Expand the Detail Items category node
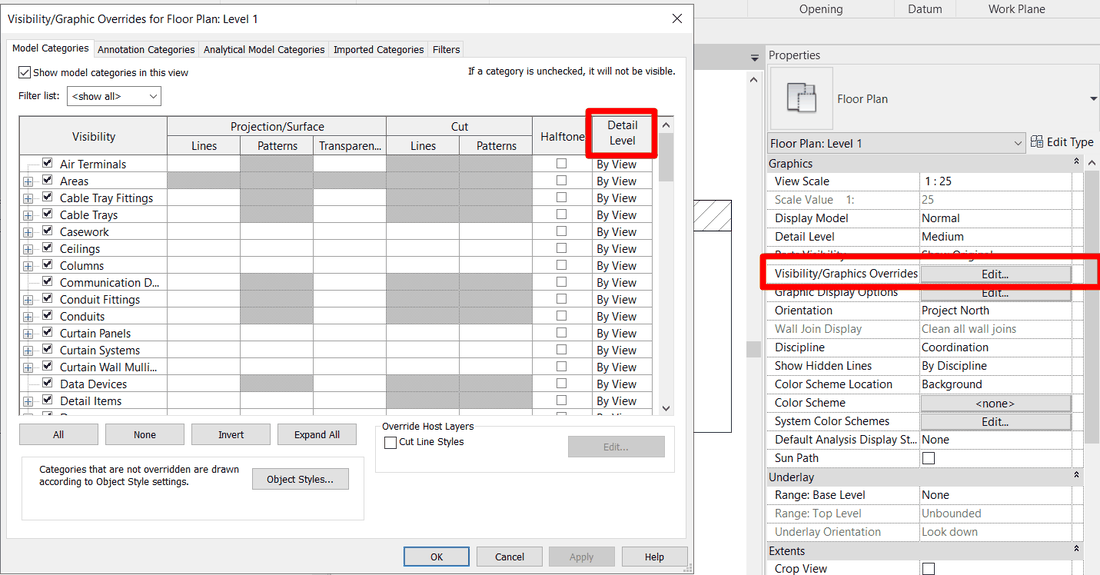This screenshot has width=1100, height=575. (x=28, y=401)
